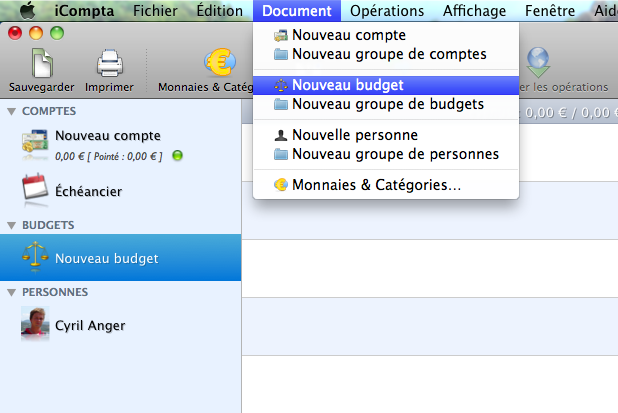Image resolution: width=618 pixels, height=413 pixels.
Task: Choose Nouveau groupe de personnes menu entry
Action: tap(386, 154)
